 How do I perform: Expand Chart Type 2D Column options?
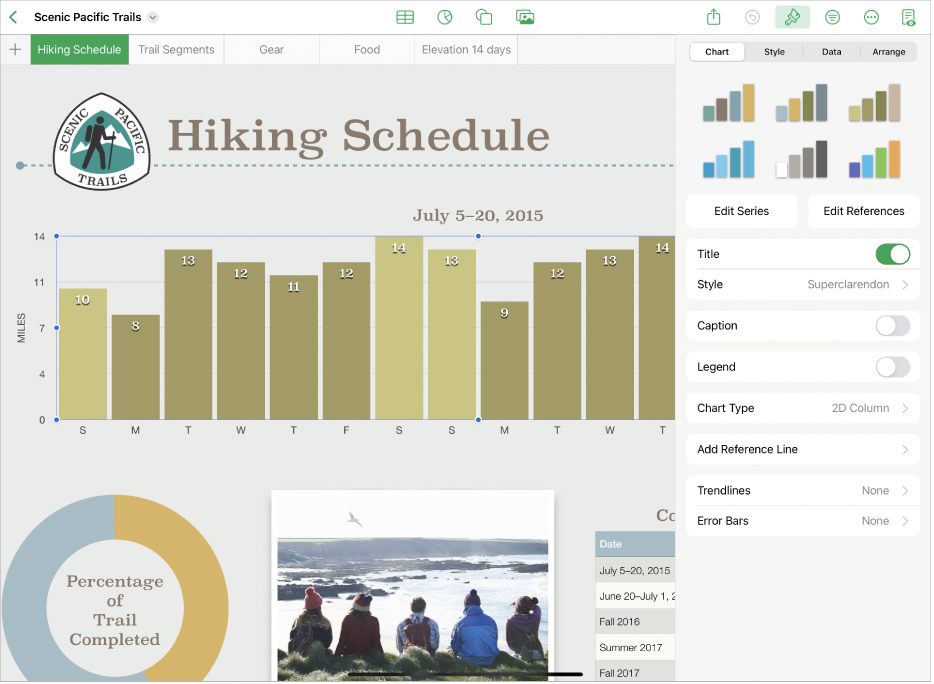(802, 408)
